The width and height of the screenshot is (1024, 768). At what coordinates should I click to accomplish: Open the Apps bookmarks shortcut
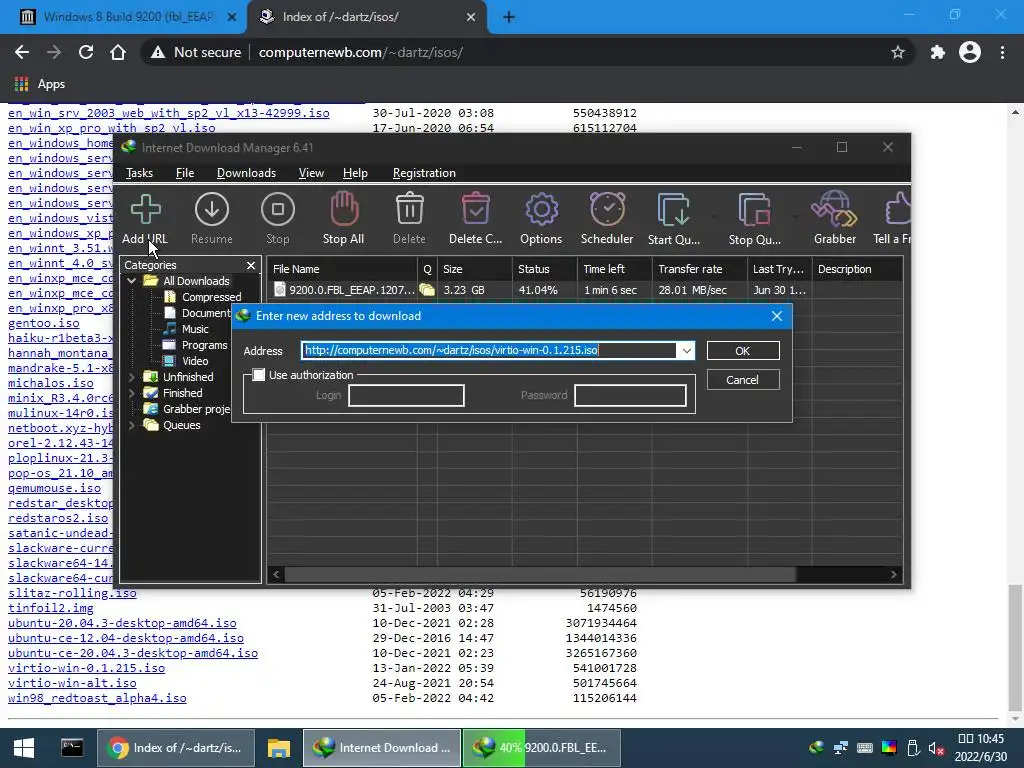[39, 84]
